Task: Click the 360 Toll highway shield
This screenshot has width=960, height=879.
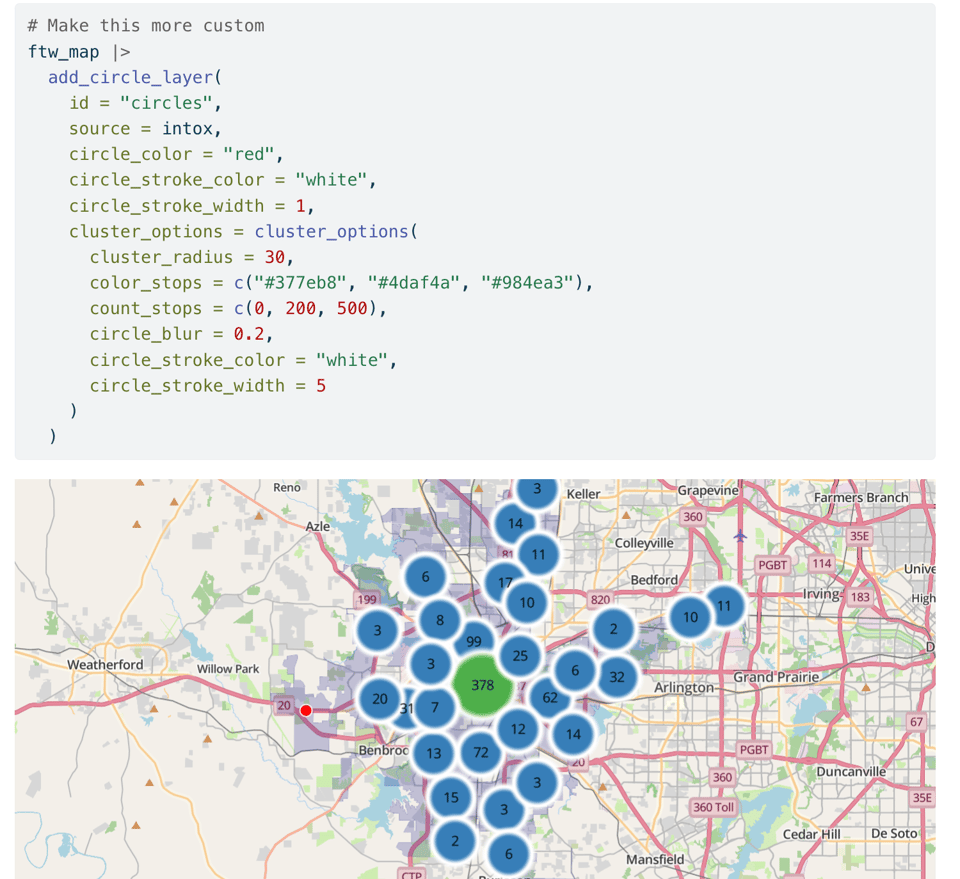Action: [714, 807]
